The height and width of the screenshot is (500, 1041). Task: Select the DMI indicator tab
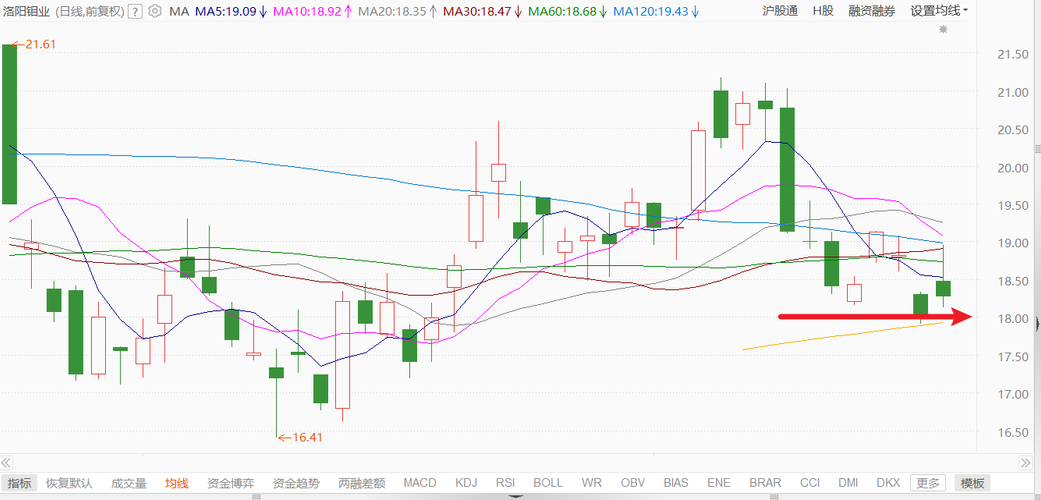[x=848, y=483]
